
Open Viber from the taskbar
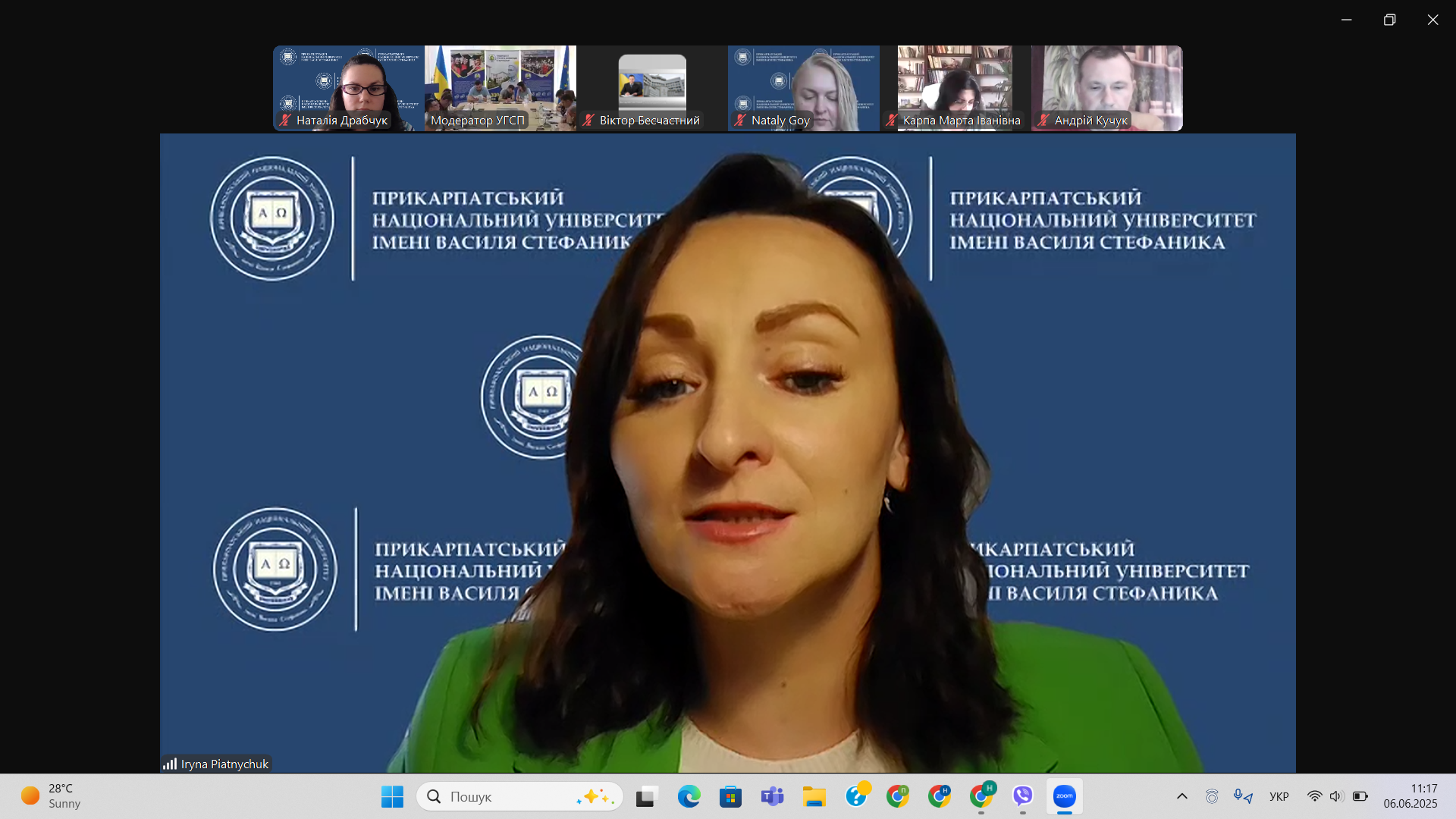(x=1022, y=796)
